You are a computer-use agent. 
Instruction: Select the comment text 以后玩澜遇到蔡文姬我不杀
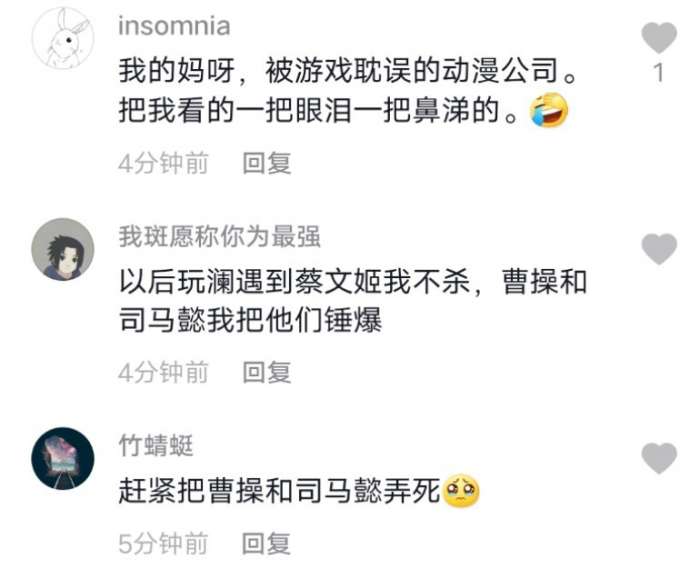pos(295,282)
